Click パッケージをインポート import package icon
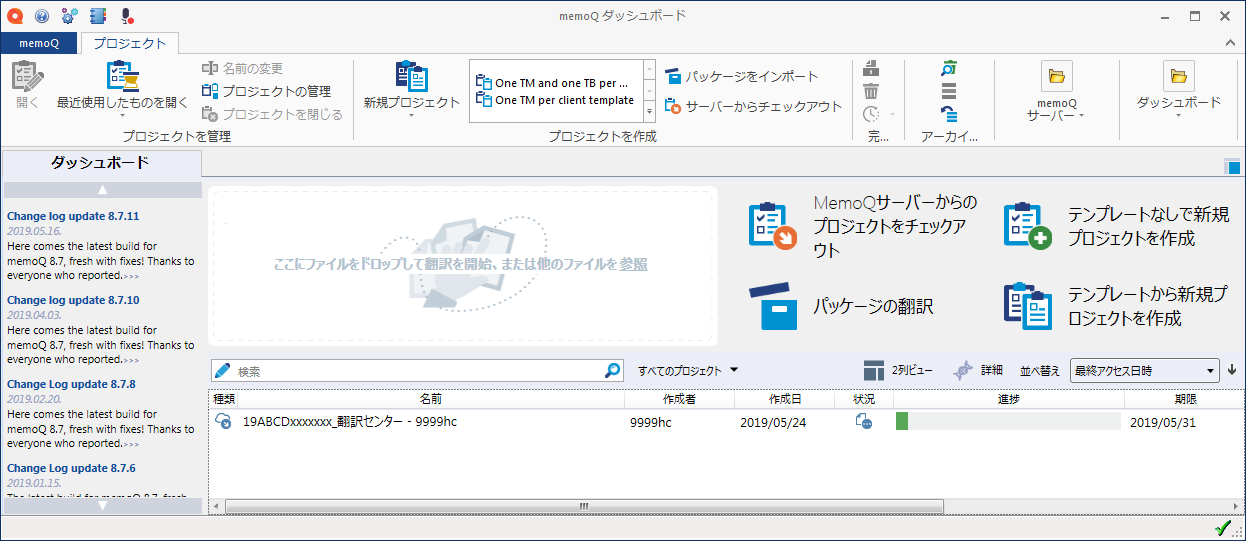Screen dimensions: 1246x541 point(673,77)
